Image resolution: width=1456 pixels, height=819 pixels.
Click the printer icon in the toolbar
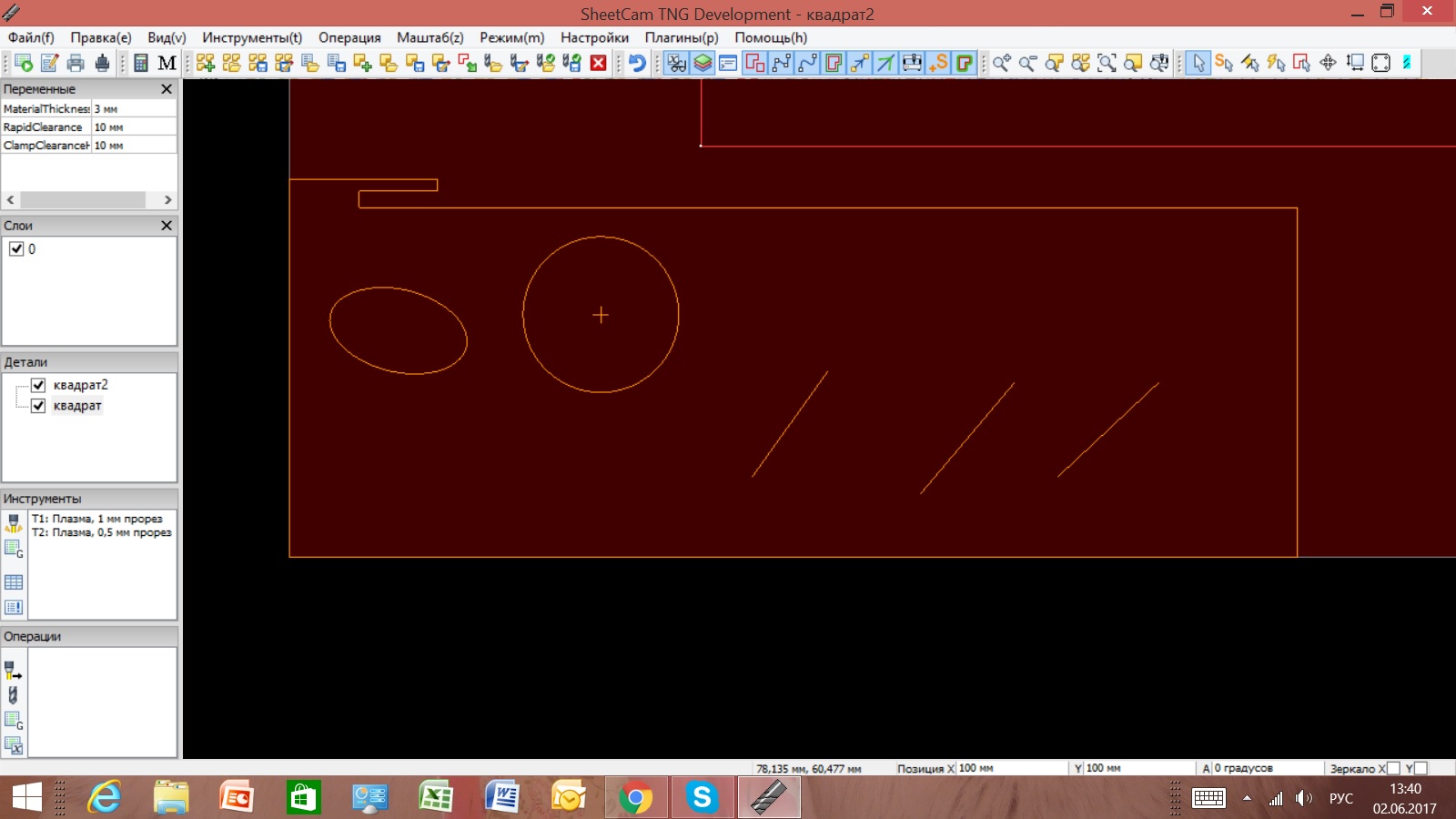[x=76, y=63]
